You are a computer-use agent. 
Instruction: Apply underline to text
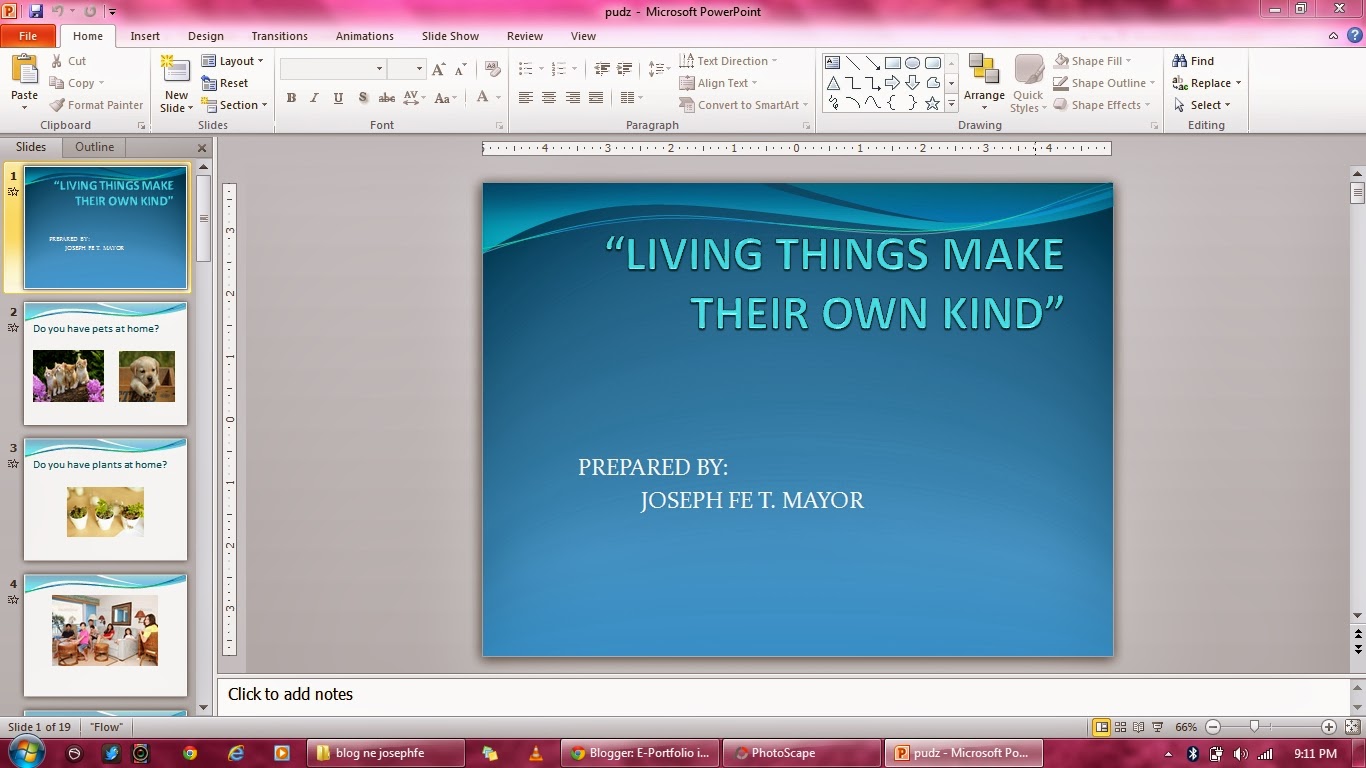(338, 98)
